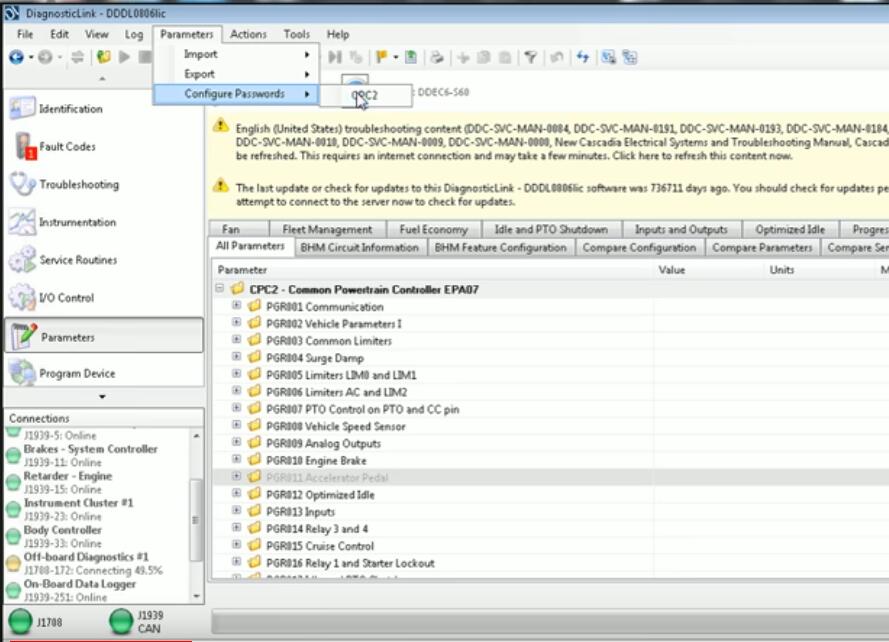This screenshot has width=889, height=642.
Task: Click the green play toolbar icon
Action: pyautogui.click(x=125, y=57)
